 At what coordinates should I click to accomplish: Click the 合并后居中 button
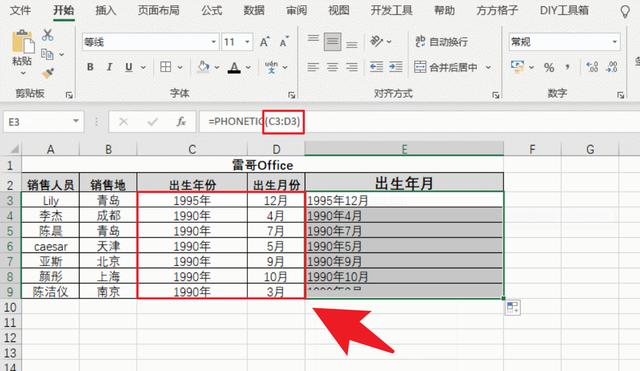[x=446, y=67]
